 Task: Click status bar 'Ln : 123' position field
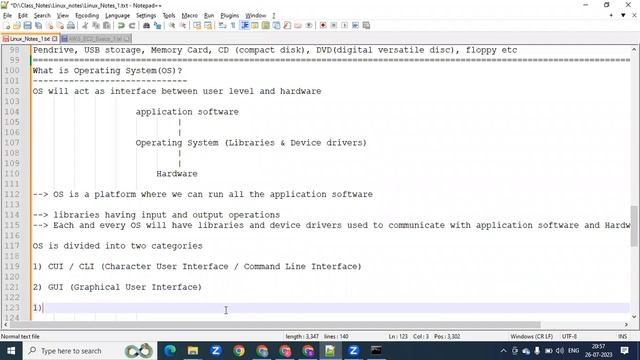398,336
